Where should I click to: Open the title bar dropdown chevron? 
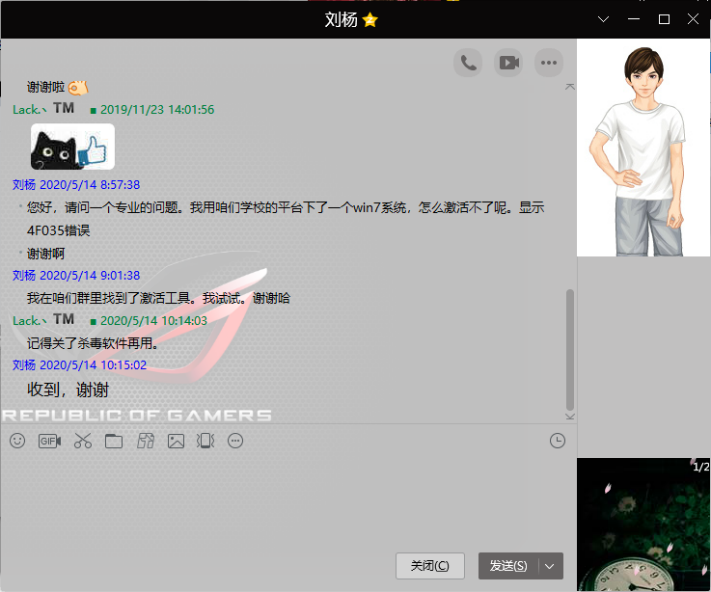click(x=603, y=19)
